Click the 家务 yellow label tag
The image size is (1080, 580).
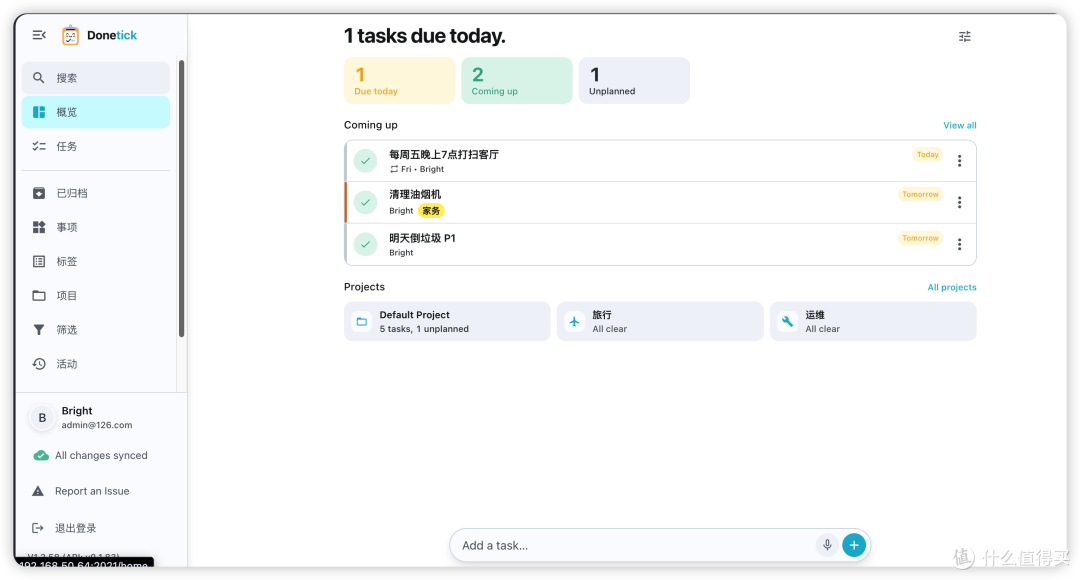pos(431,211)
